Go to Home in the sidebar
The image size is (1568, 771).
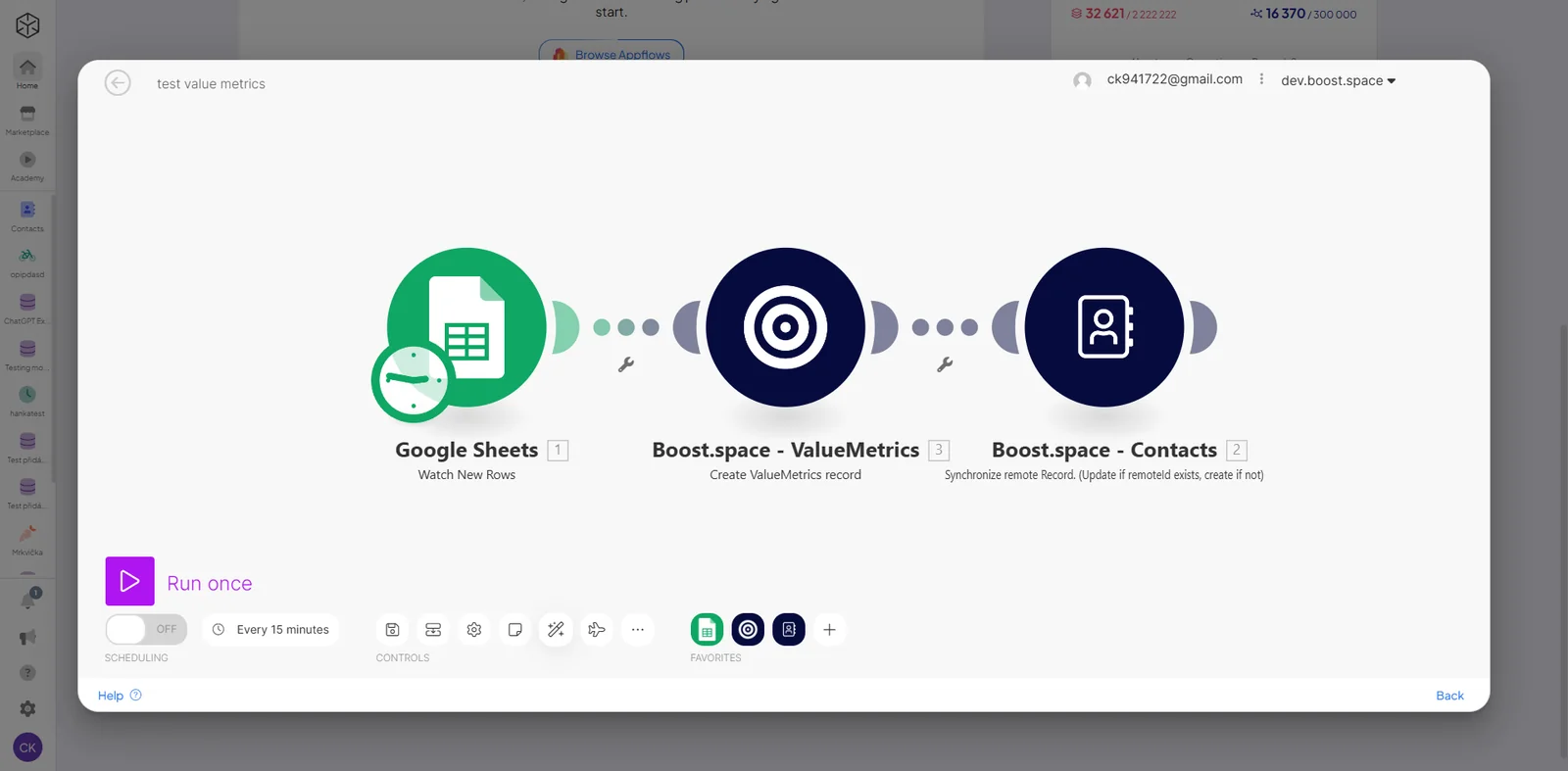[27, 72]
